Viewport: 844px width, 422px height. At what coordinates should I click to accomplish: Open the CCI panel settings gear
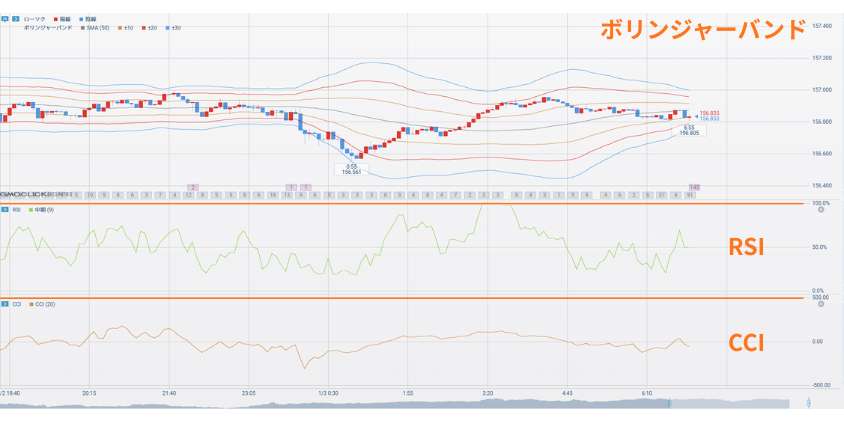(820, 304)
